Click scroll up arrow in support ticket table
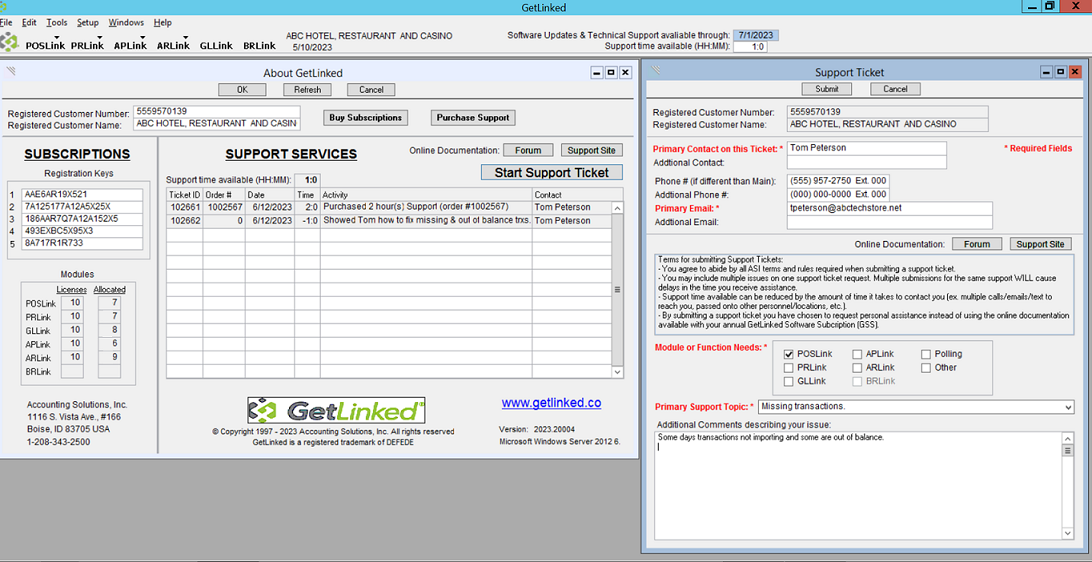1092x562 pixels. point(617,208)
